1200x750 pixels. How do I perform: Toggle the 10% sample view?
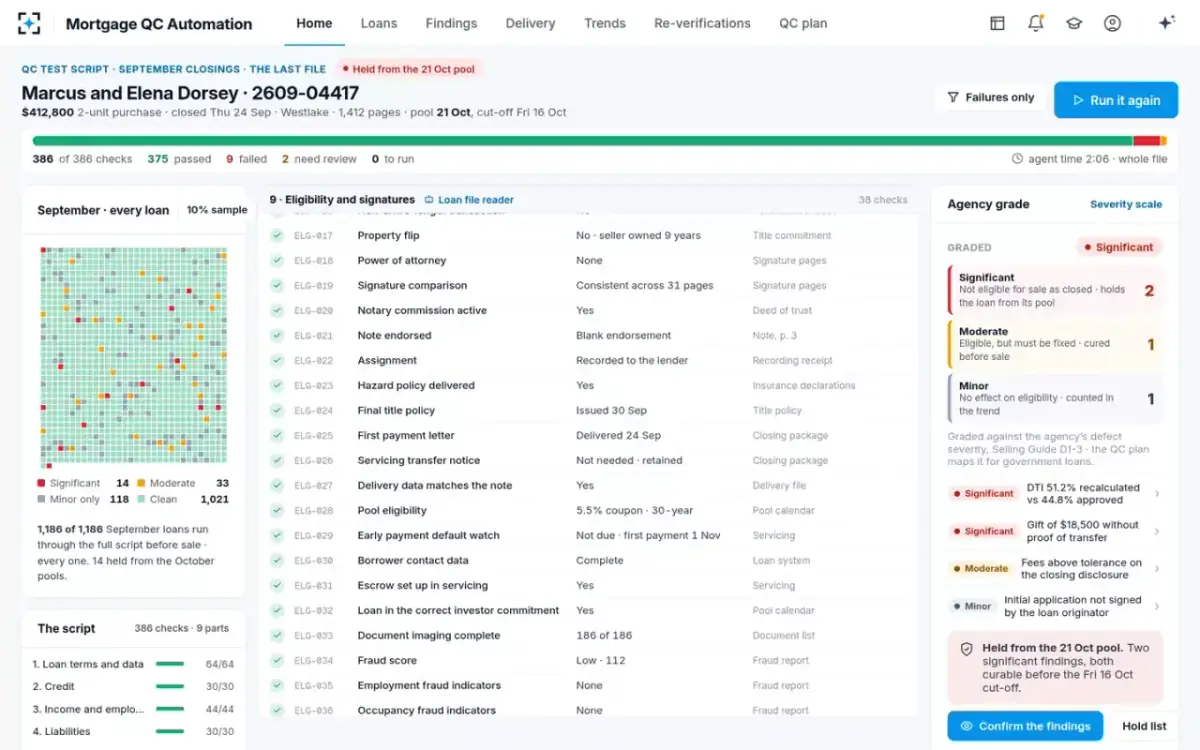click(x=217, y=210)
